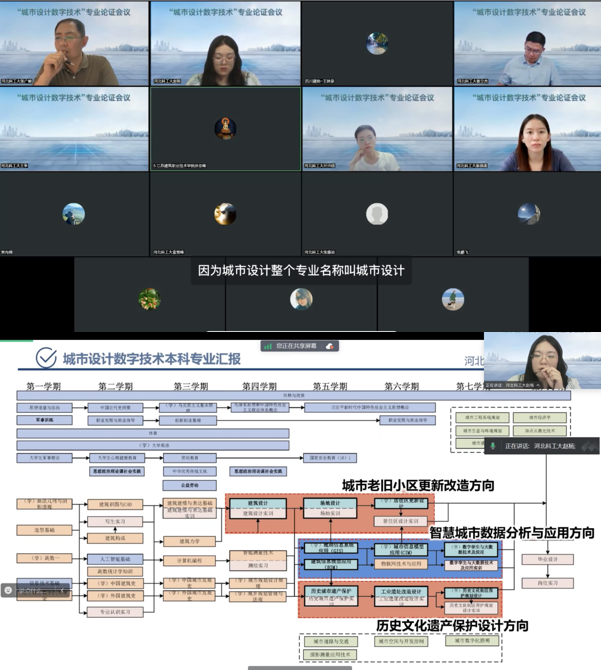601x670 pixels.
Task: Click the 您正在共享屏幕 status bar
Action: pos(300,345)
